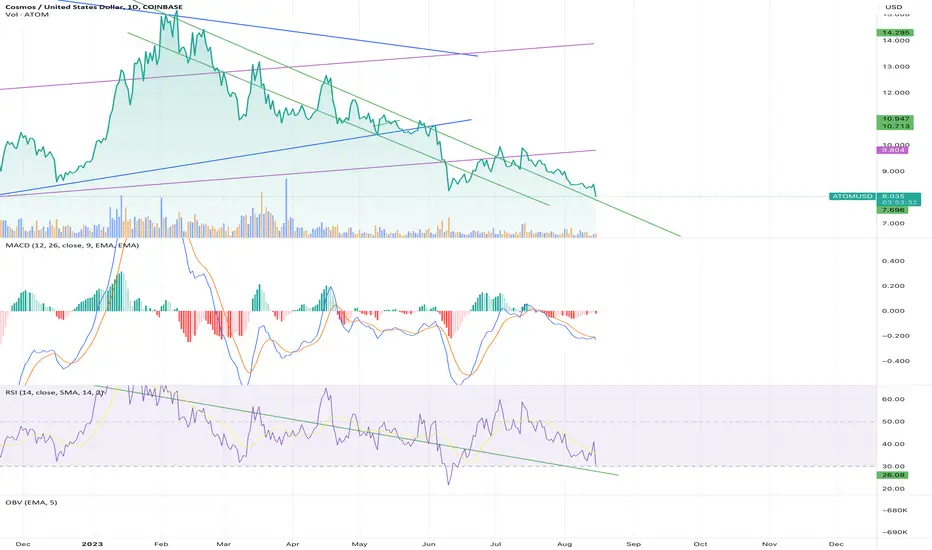This screenshot has width=932, height=550.
Task: Click the tallest volume bar near April
Action: [286, 208]
